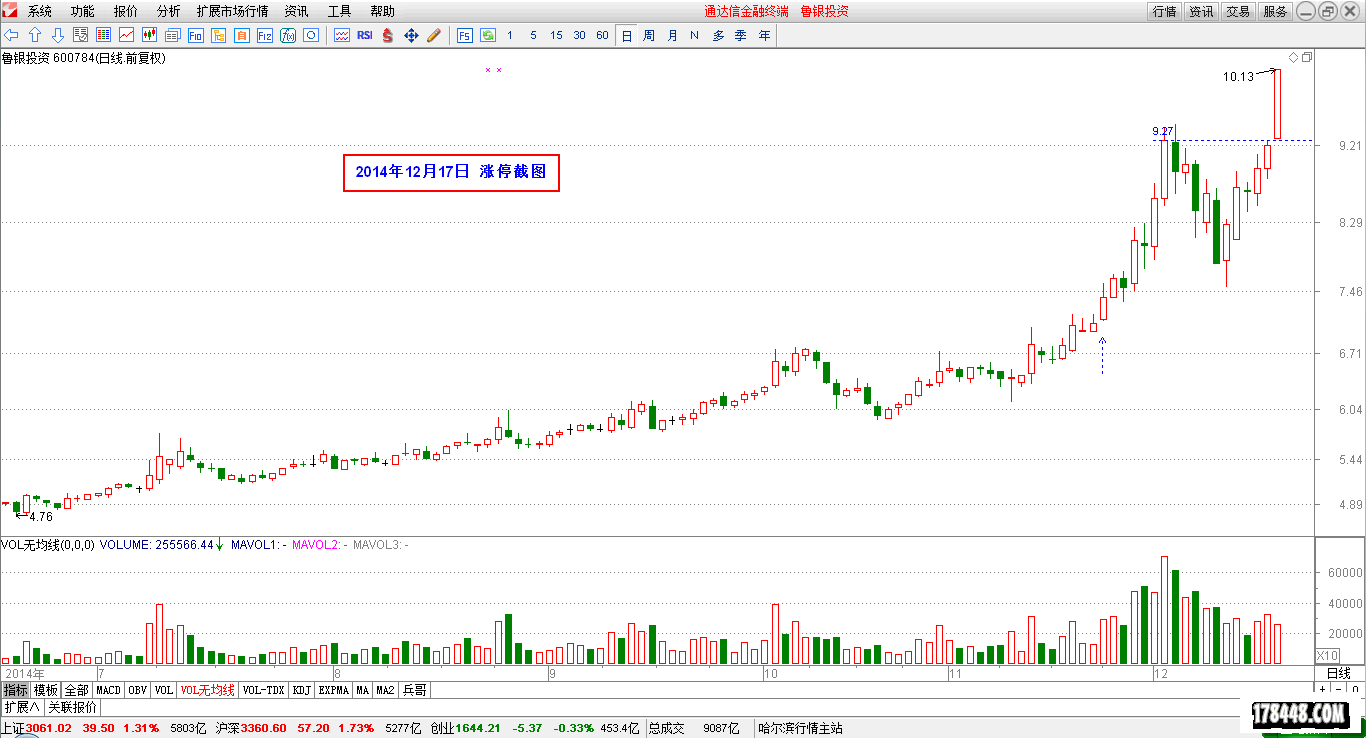Switch to 5-minute period
1366x738 pixels.
point(533,35)
